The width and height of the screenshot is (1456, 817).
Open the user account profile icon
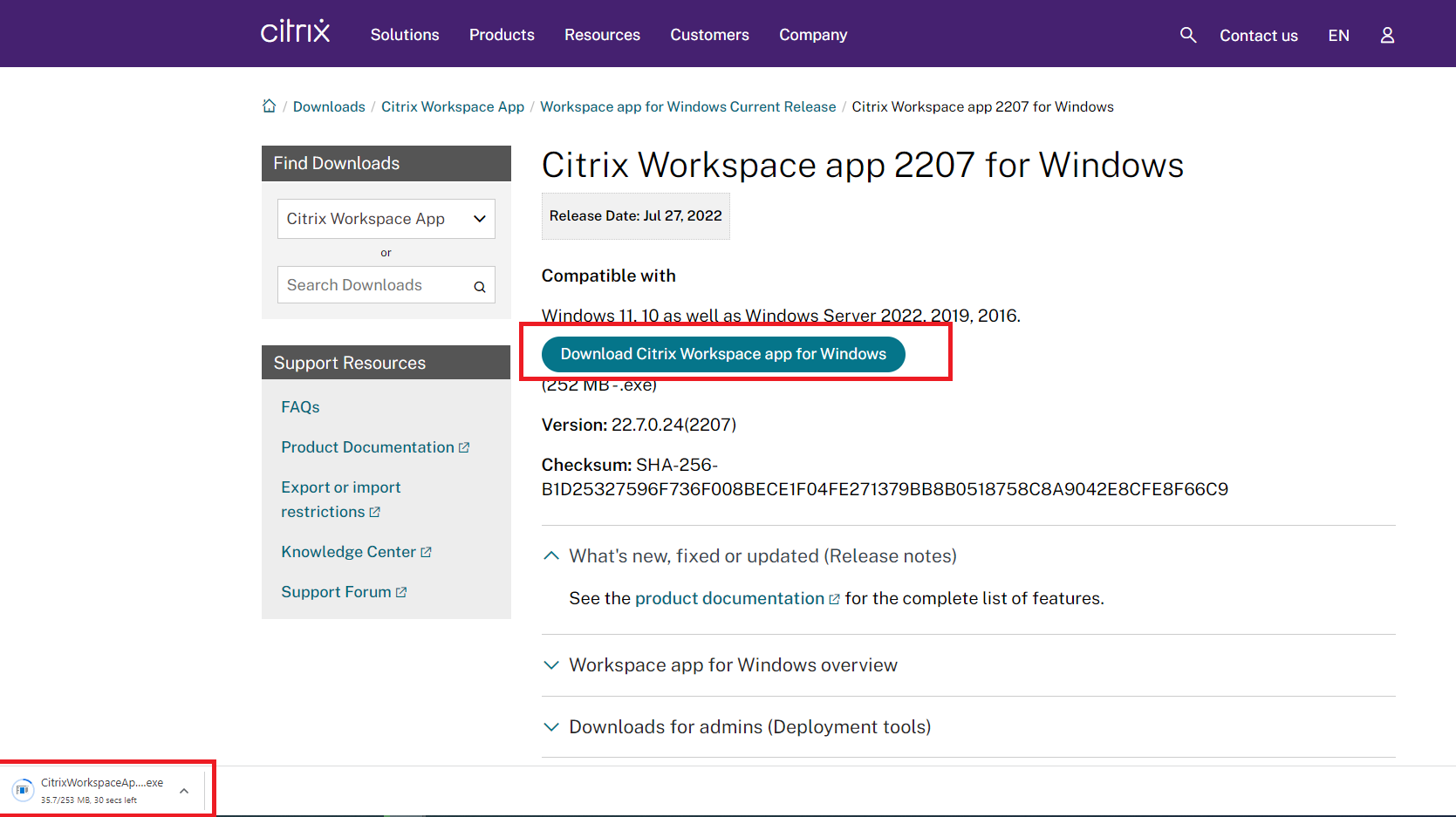point(1386,35)
